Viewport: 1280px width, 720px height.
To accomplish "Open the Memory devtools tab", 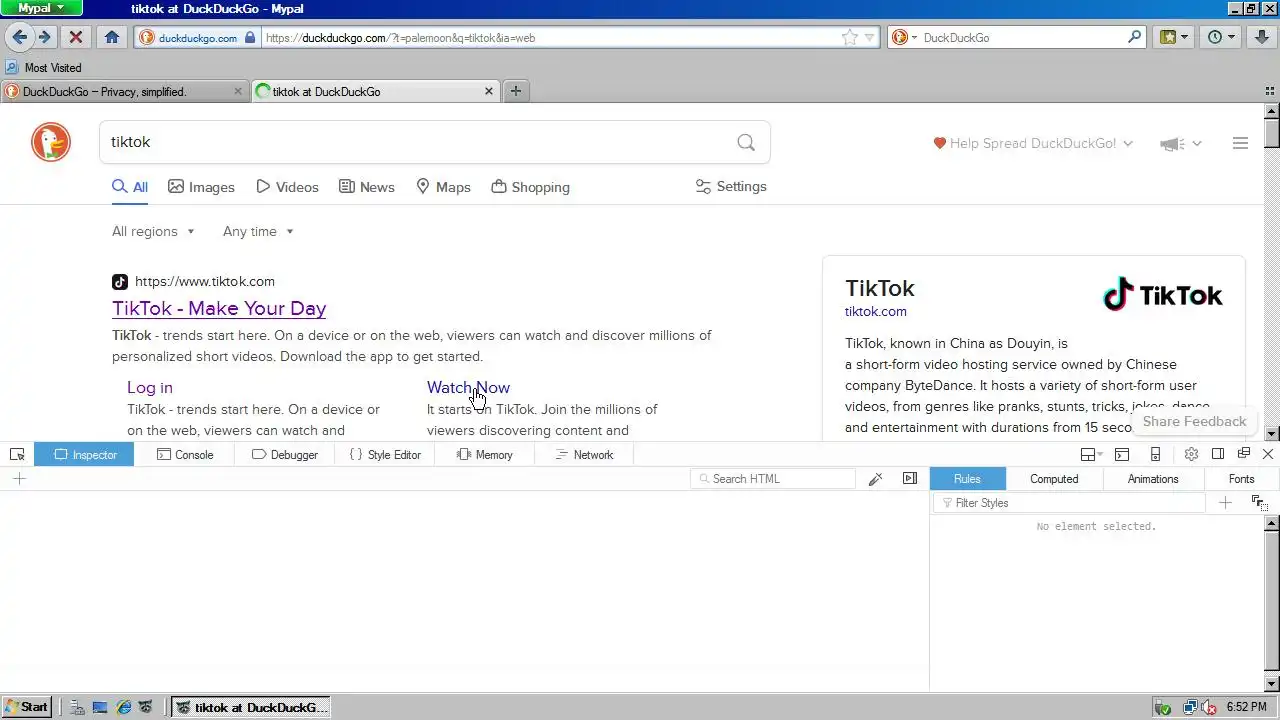I will 485,454.
